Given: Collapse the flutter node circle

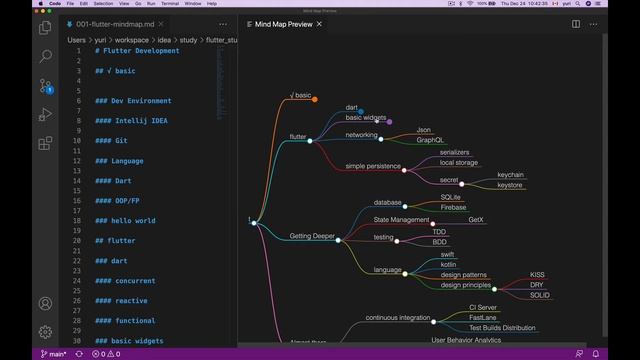Looking at the screenshot, I should tap(310, 141).
